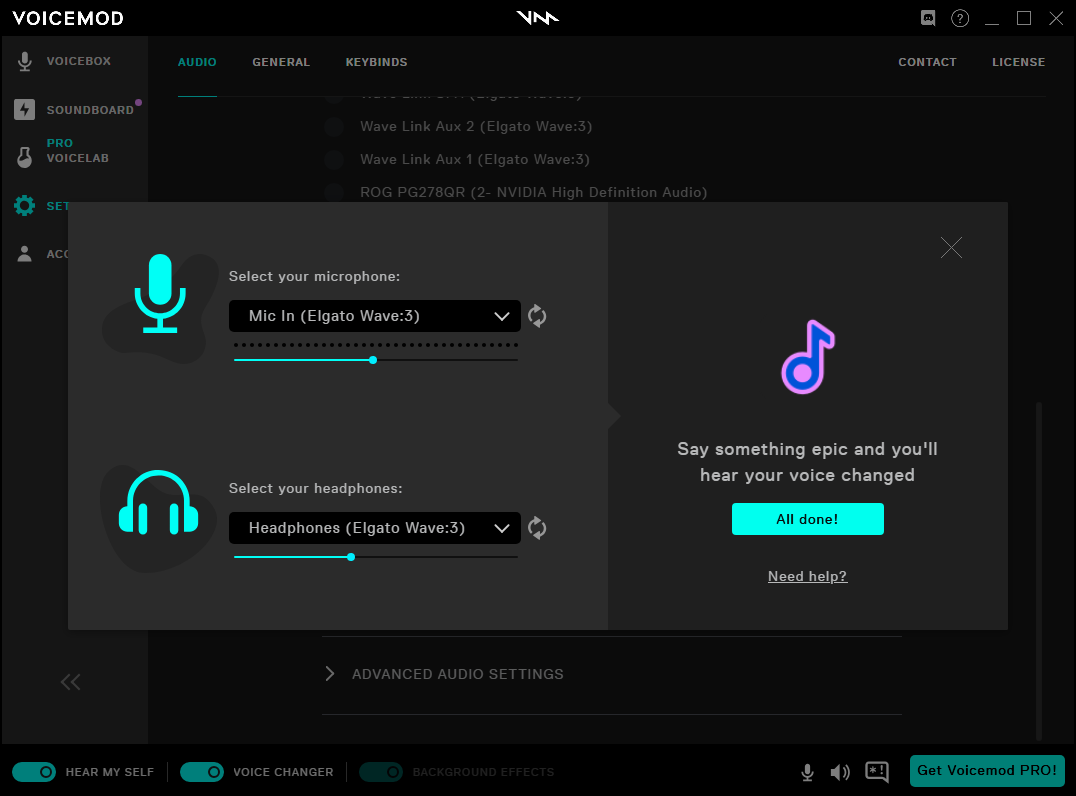1076x796 pixels.
Task: Expand Advanced Audio Settings section
Action: [x=457, y=674]
